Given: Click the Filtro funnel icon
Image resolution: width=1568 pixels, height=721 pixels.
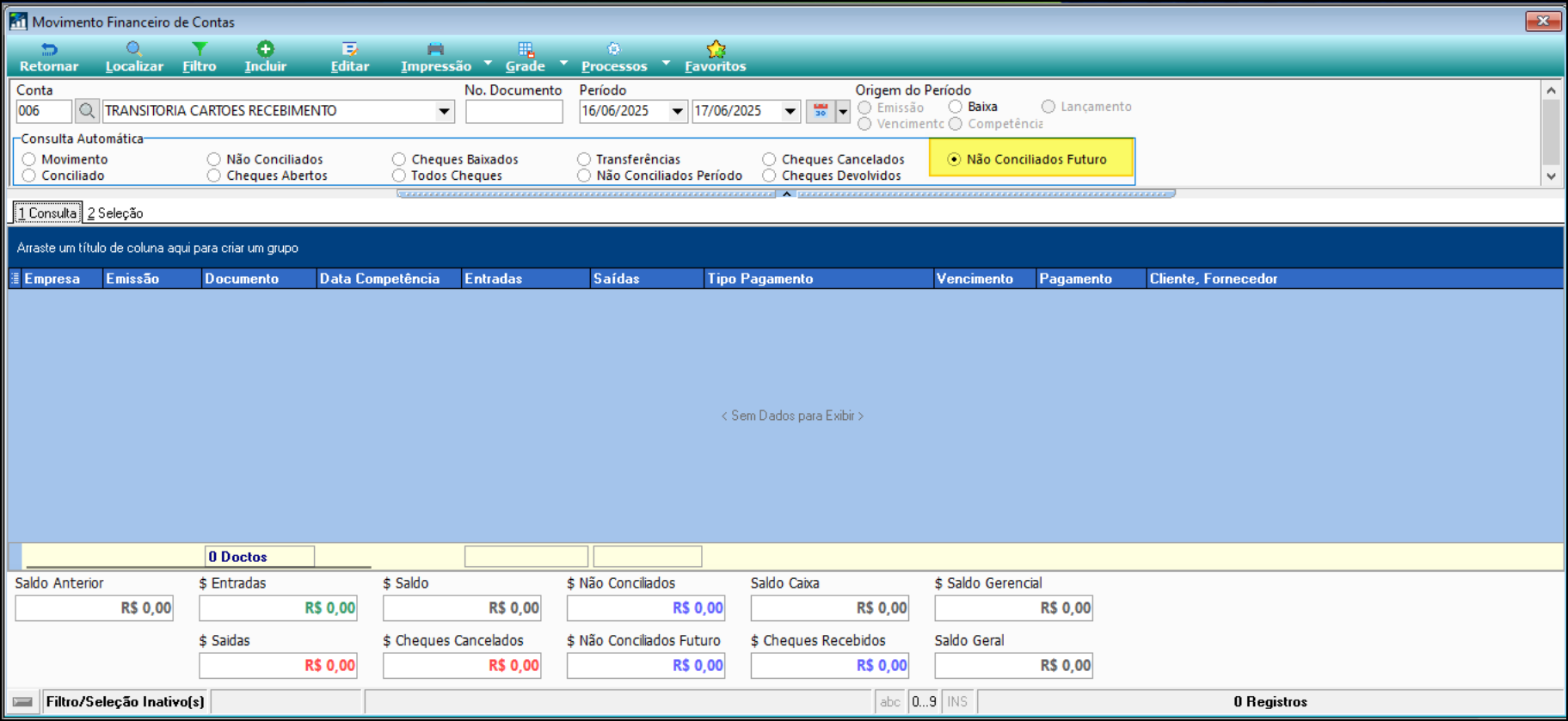Looking at the screenshot, I should 199,49.
